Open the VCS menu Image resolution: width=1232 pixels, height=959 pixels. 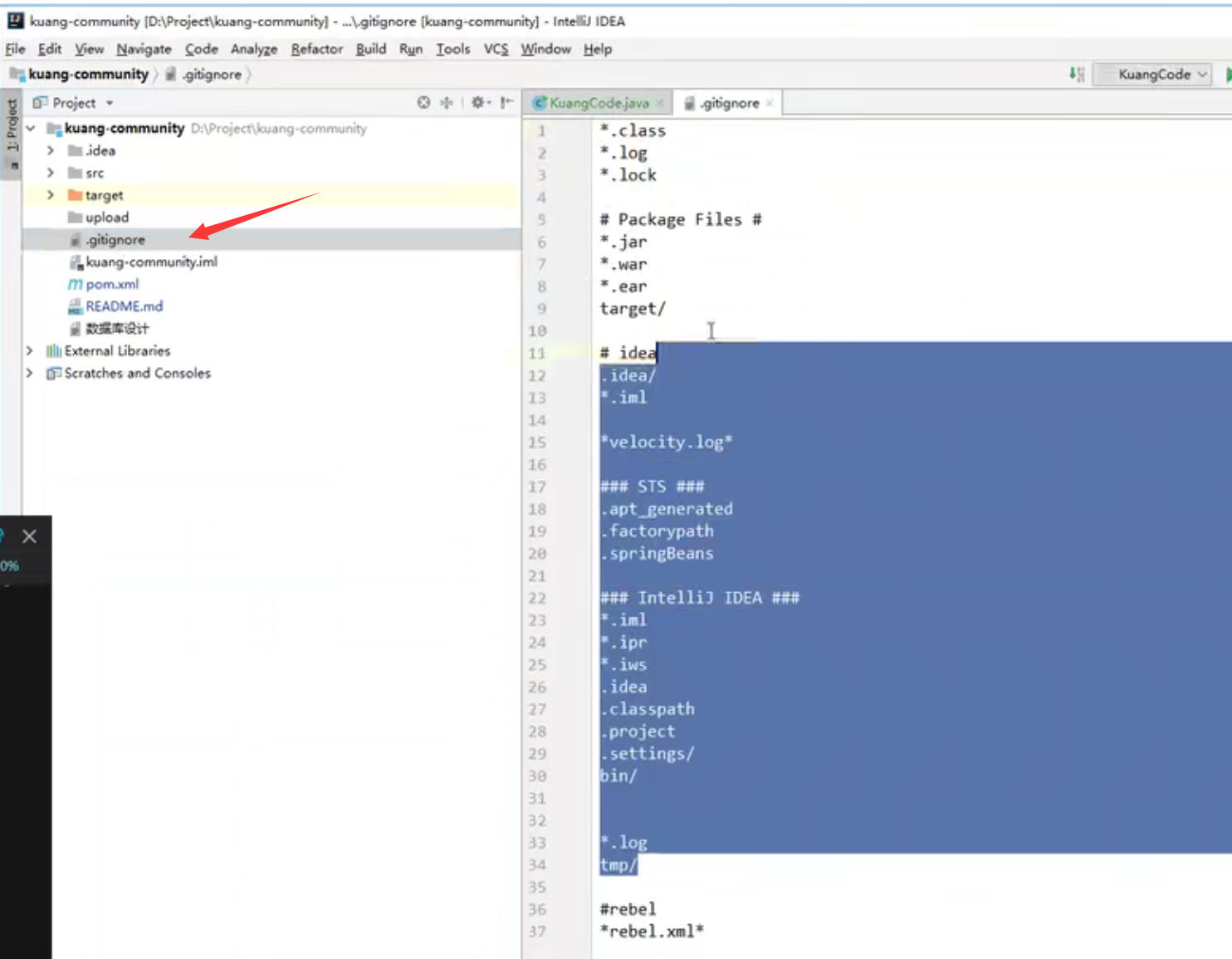496,49
